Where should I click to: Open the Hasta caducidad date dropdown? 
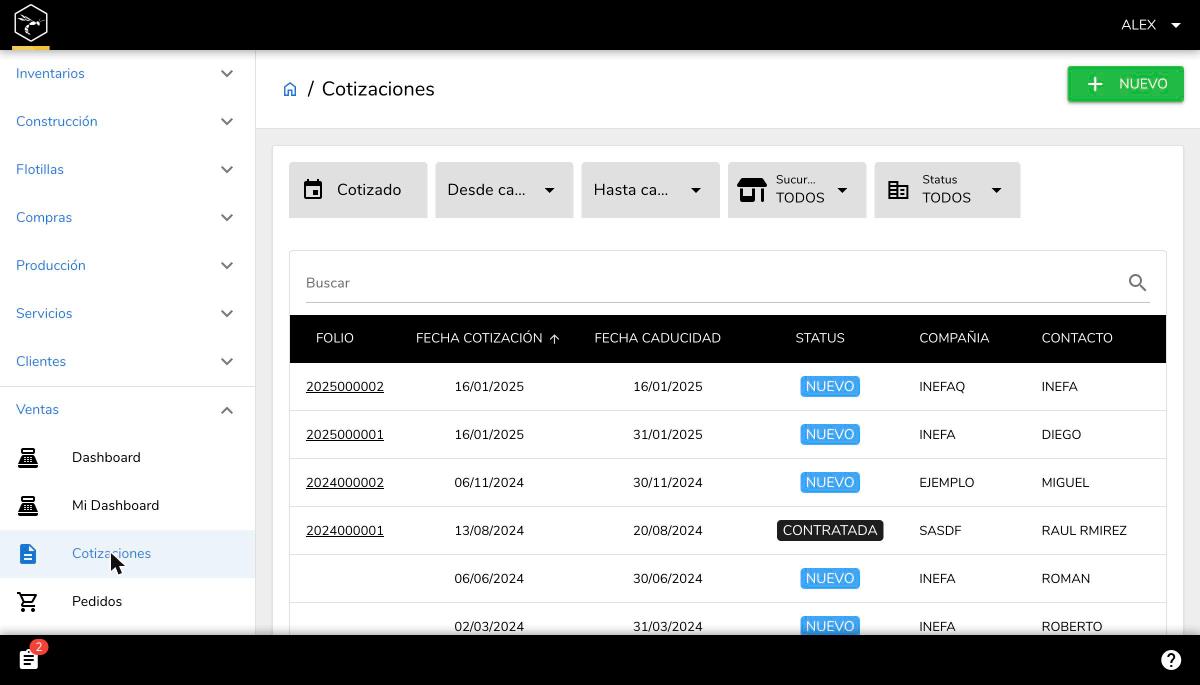pyautogui.click(x=650, y=190)
